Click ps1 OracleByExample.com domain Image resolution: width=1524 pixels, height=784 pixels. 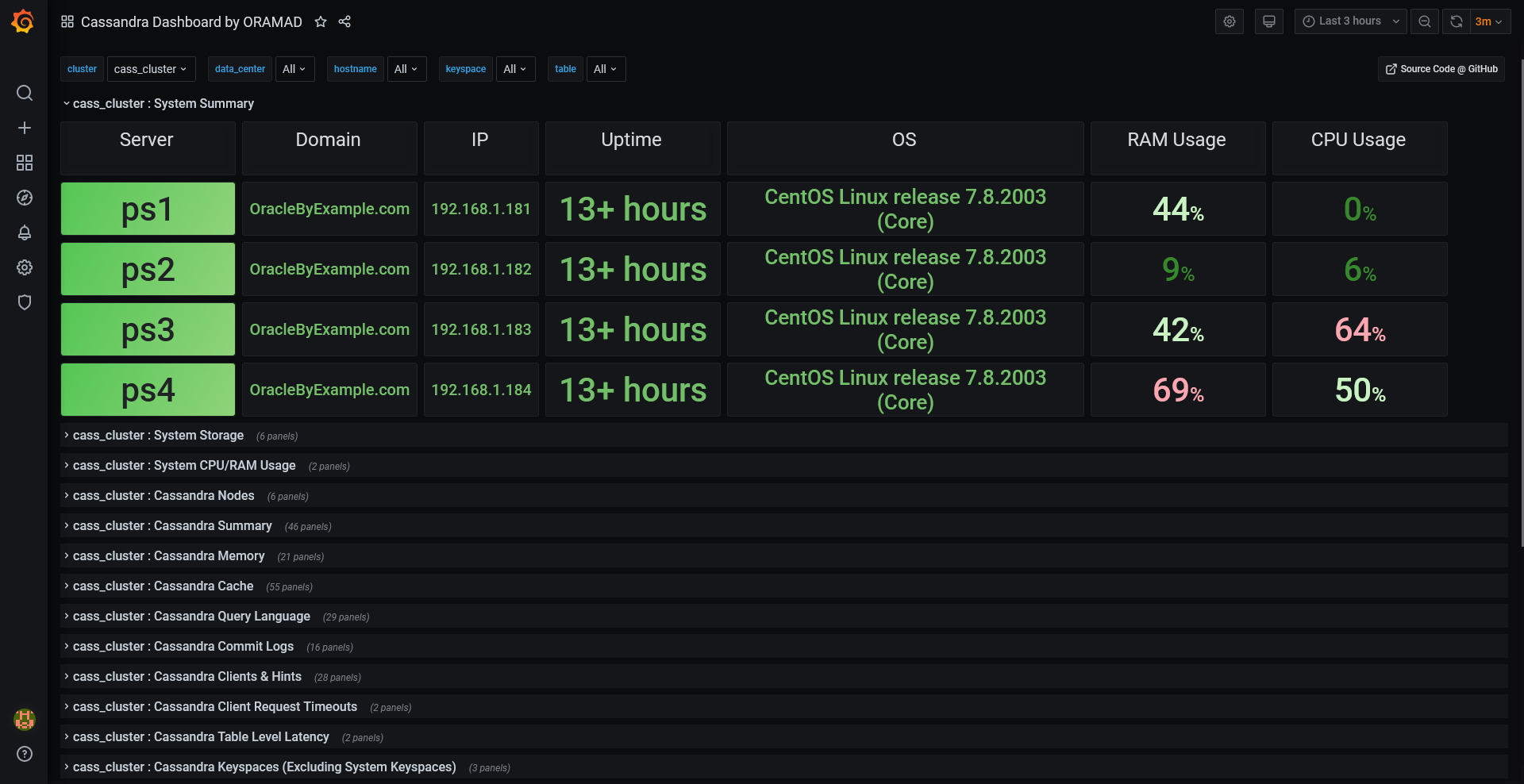329,209
